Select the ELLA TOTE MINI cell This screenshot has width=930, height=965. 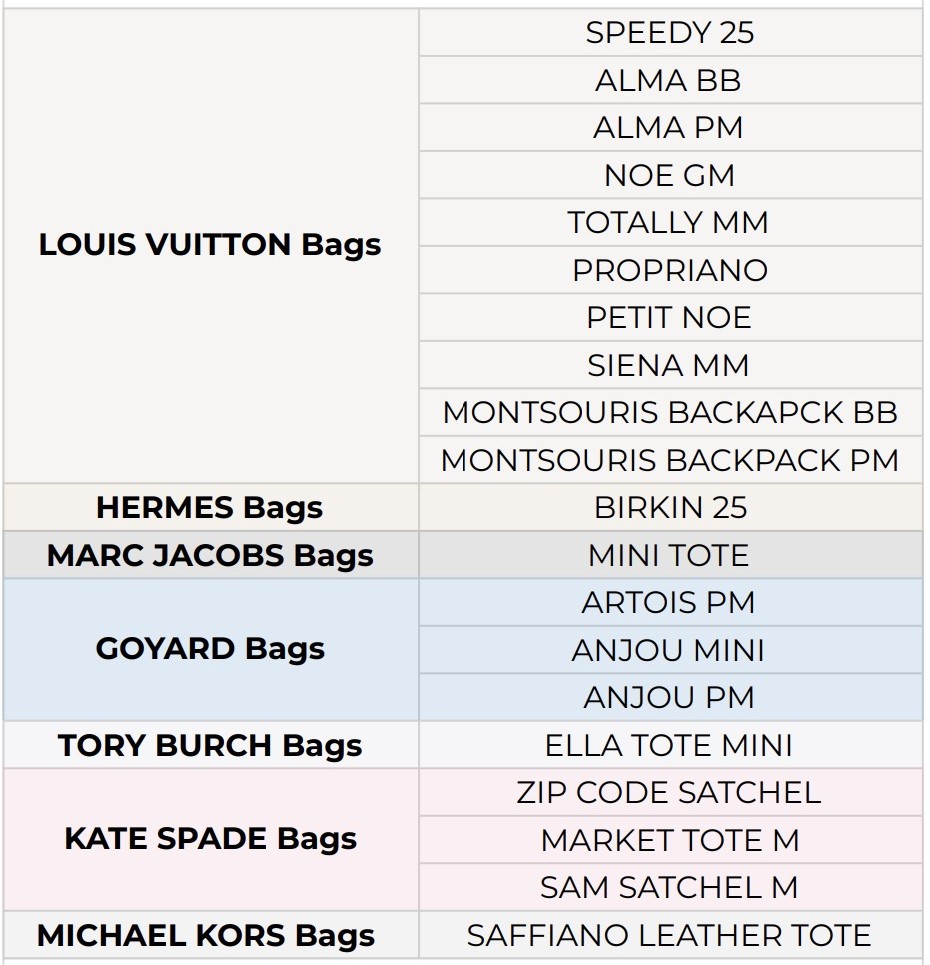tap(669, 745)
